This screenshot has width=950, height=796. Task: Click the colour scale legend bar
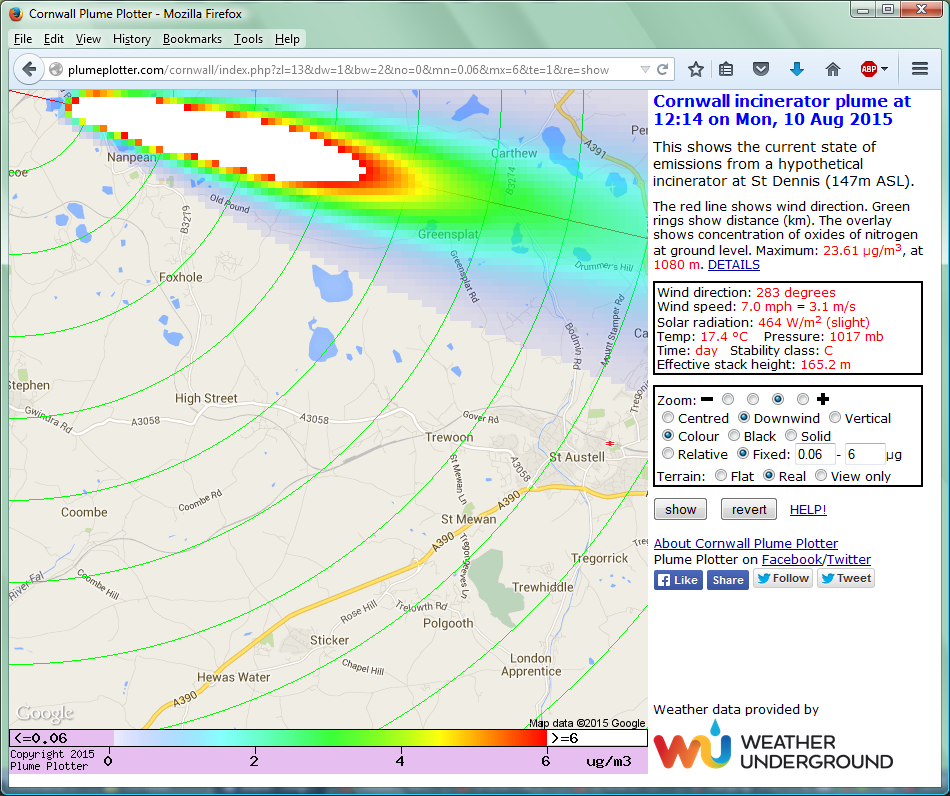point(328,738)
